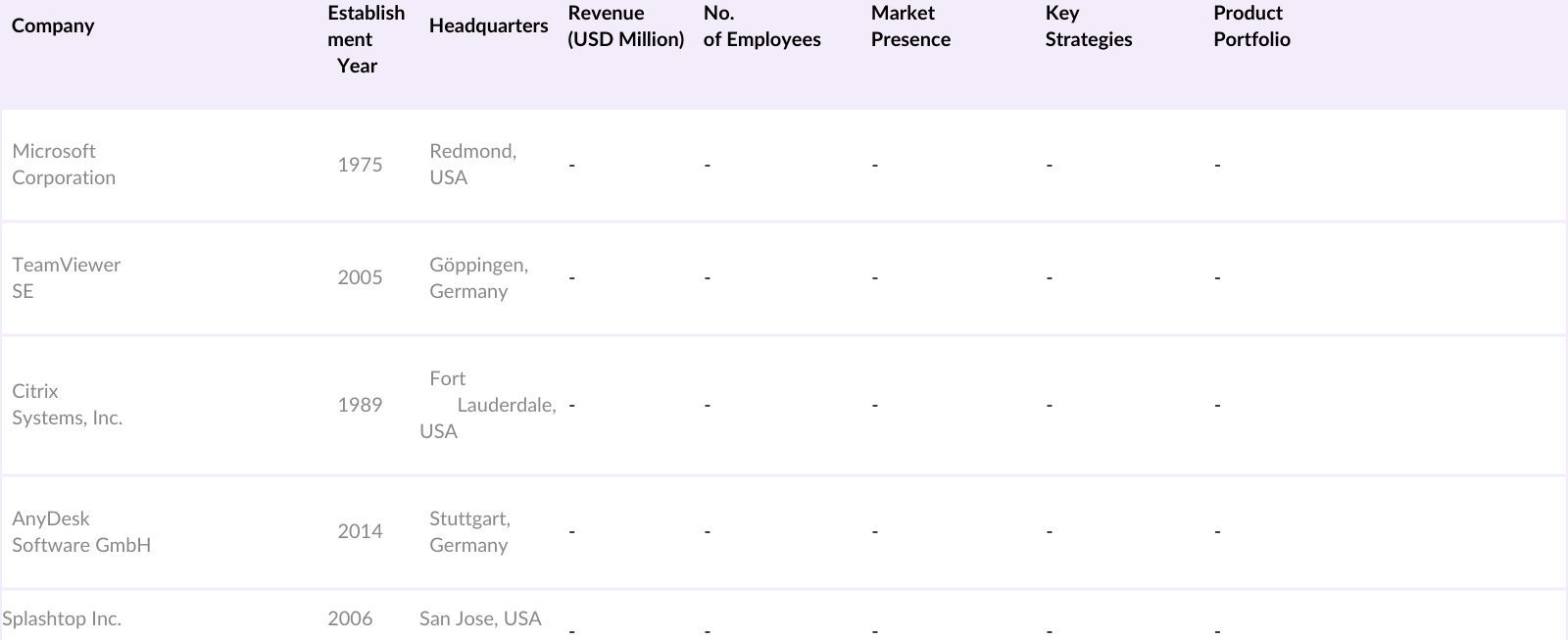The height and width of the screenshot is (640, 1568).
Task: Select the Microsoft Corporation company cell
Action: (x=64, y=165)
